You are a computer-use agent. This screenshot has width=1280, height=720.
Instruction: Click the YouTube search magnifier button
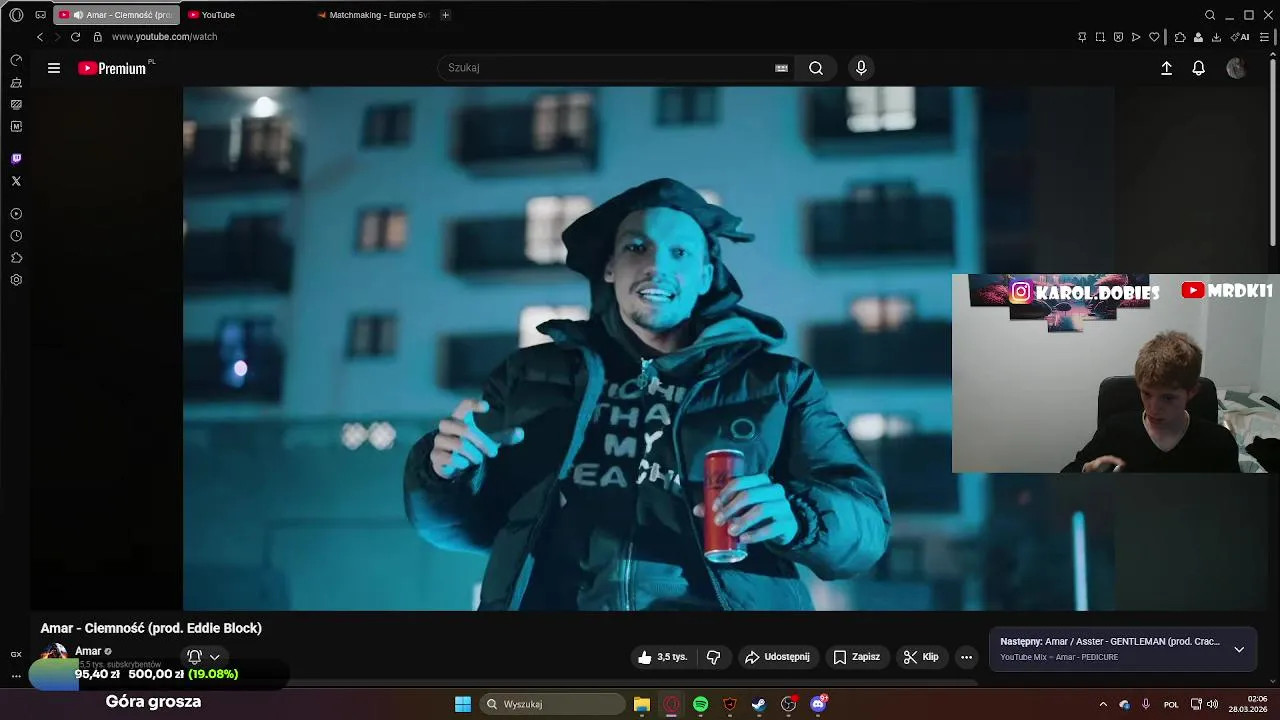816,68
